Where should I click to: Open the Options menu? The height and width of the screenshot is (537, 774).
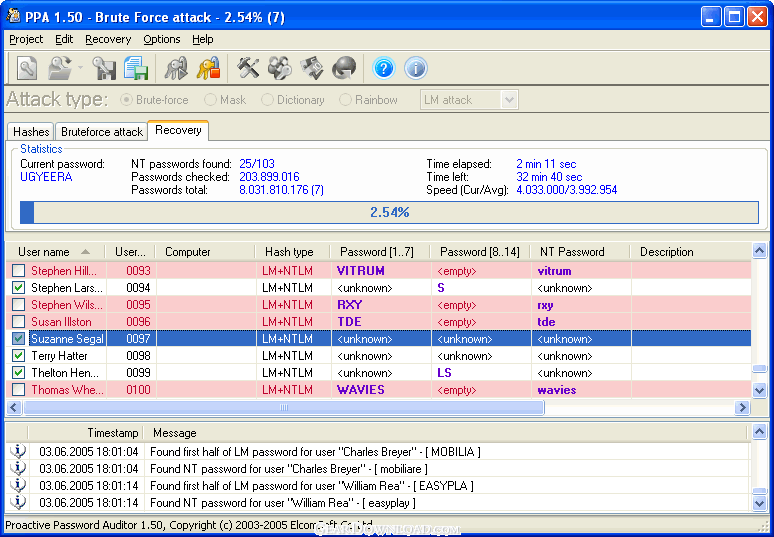point(162,39)
